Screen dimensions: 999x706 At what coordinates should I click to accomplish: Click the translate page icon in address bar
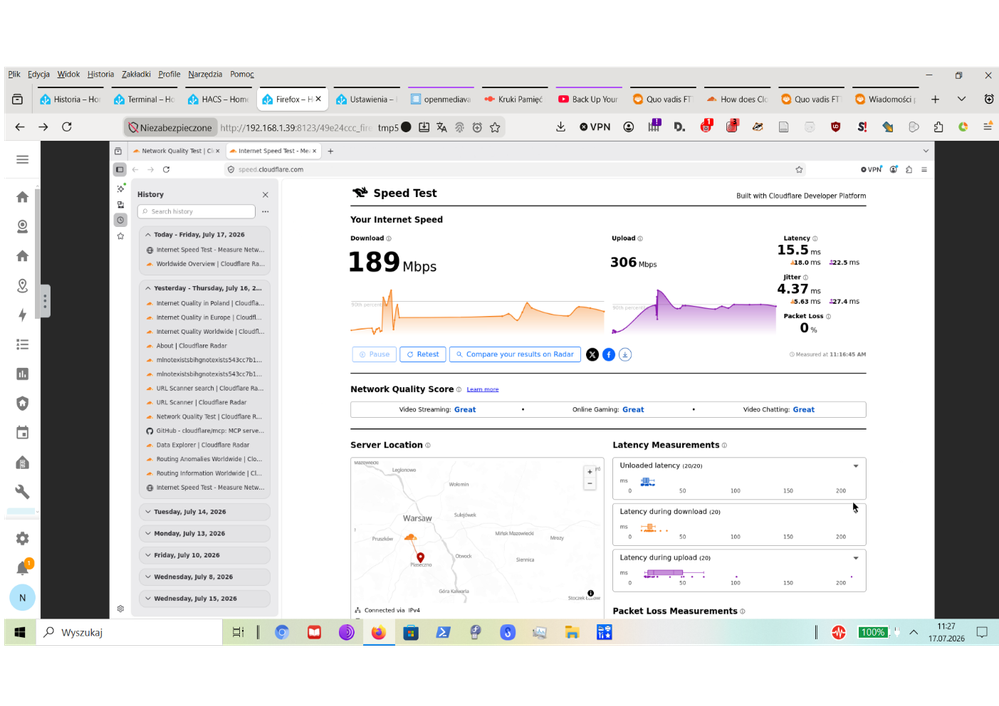[442, 127]
